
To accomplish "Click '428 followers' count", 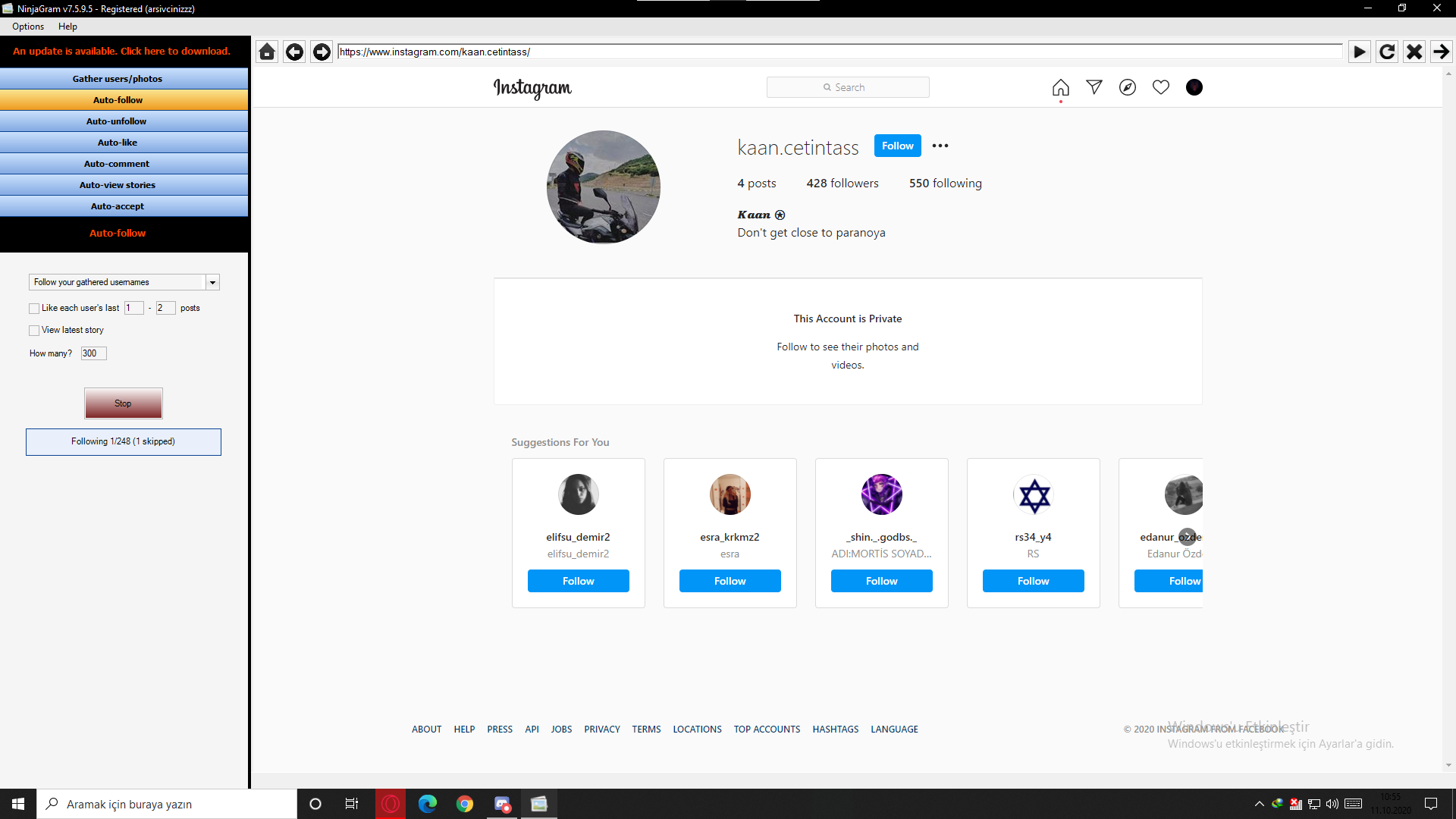I will click(843, 183).
